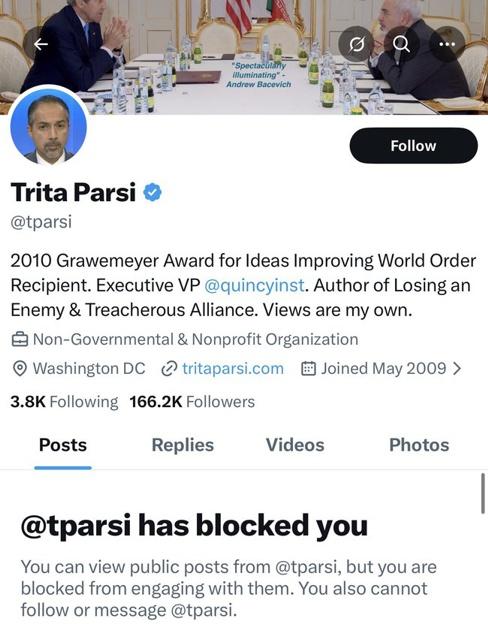Expand the Joined May 2009 chevron
This screenshot has width=488, height=640.
pos(457,369)
